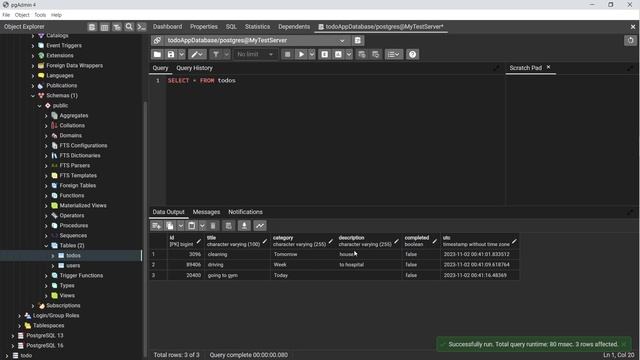The image size is (640, 360).
Task: Select Login/Group Roles tree item
Action: (56, 316)
